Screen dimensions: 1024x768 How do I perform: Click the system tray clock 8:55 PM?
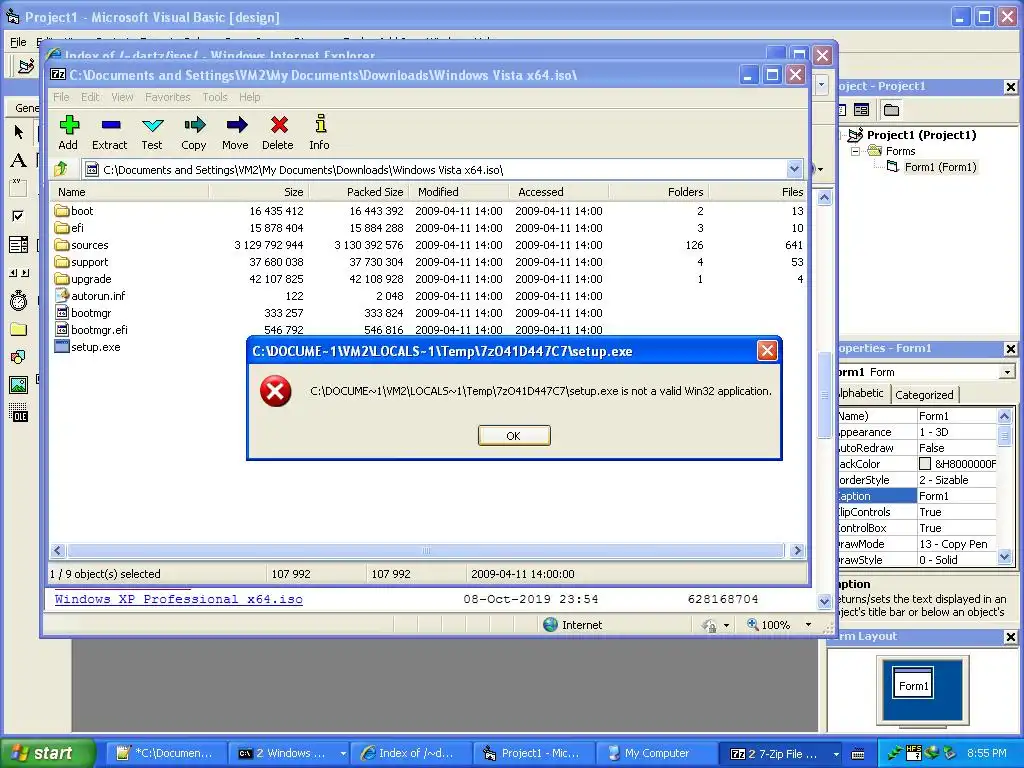coord(987,754)
